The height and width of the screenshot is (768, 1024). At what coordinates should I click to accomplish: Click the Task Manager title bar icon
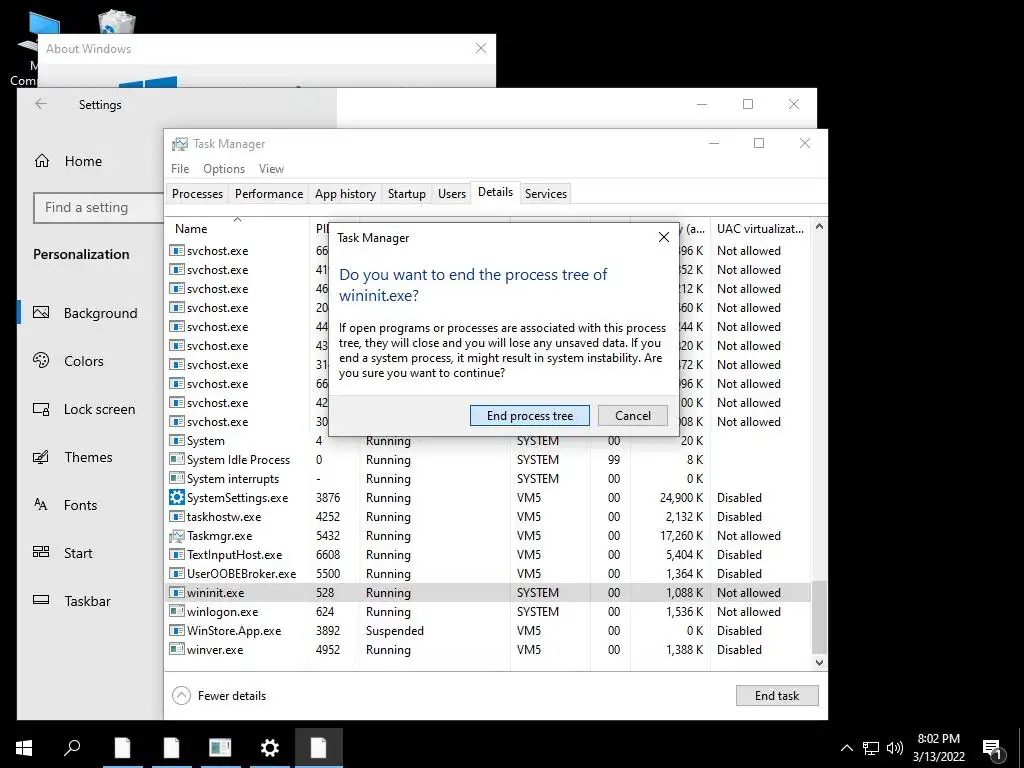(180, 144)
